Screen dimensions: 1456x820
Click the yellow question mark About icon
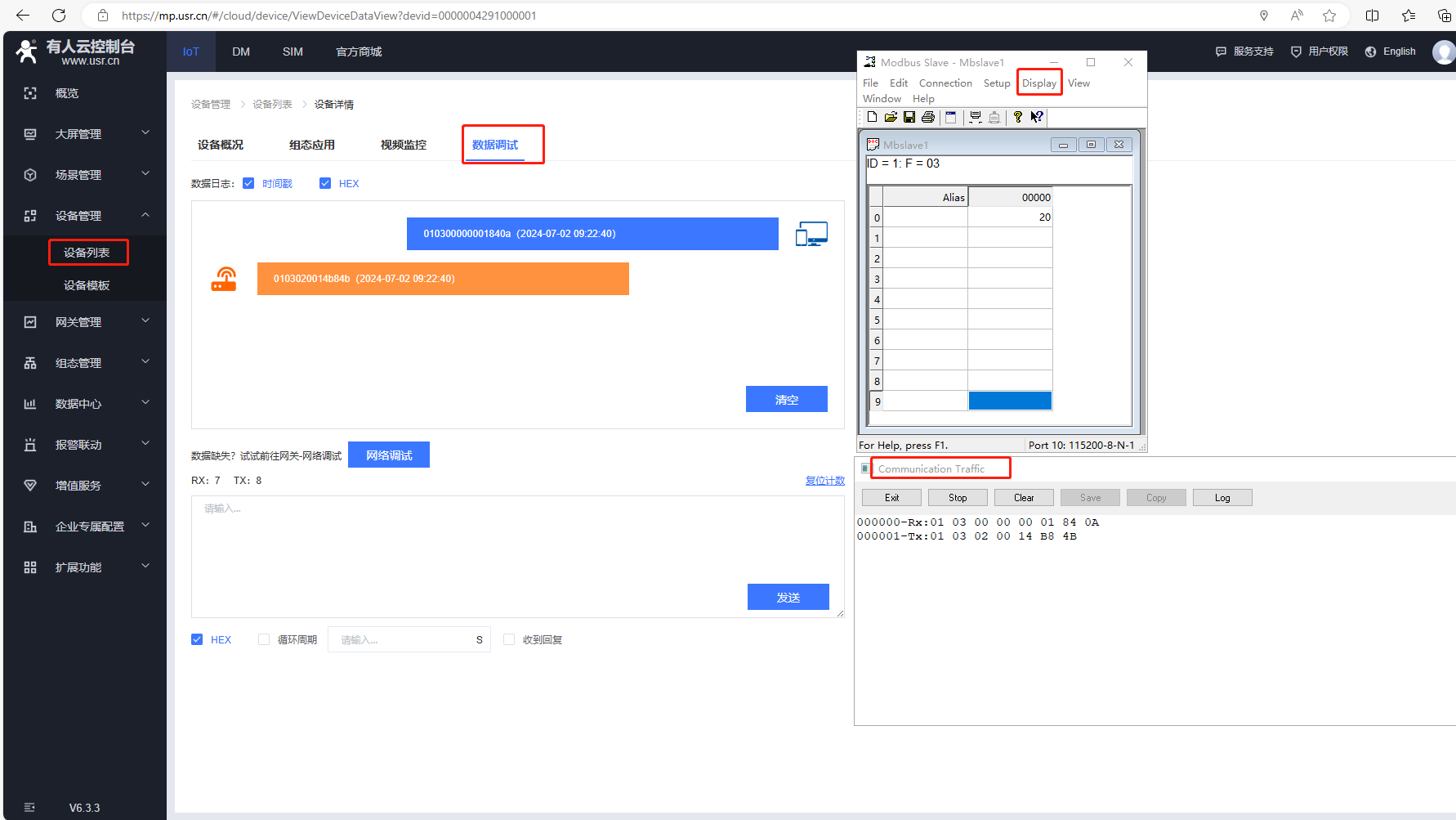(1017, 117)
